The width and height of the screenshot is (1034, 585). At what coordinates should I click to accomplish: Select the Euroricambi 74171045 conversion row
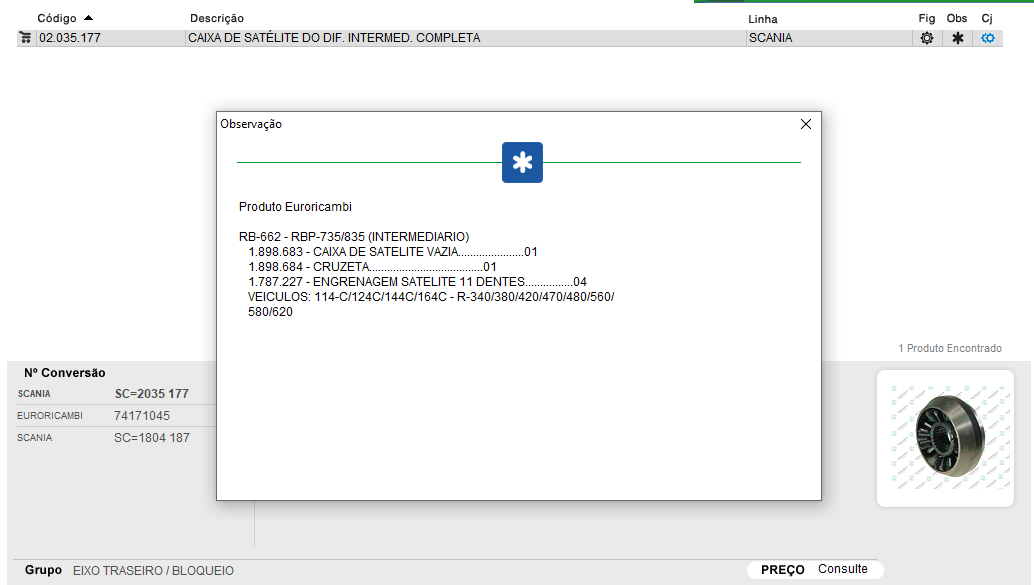click(x=115, y=415)
